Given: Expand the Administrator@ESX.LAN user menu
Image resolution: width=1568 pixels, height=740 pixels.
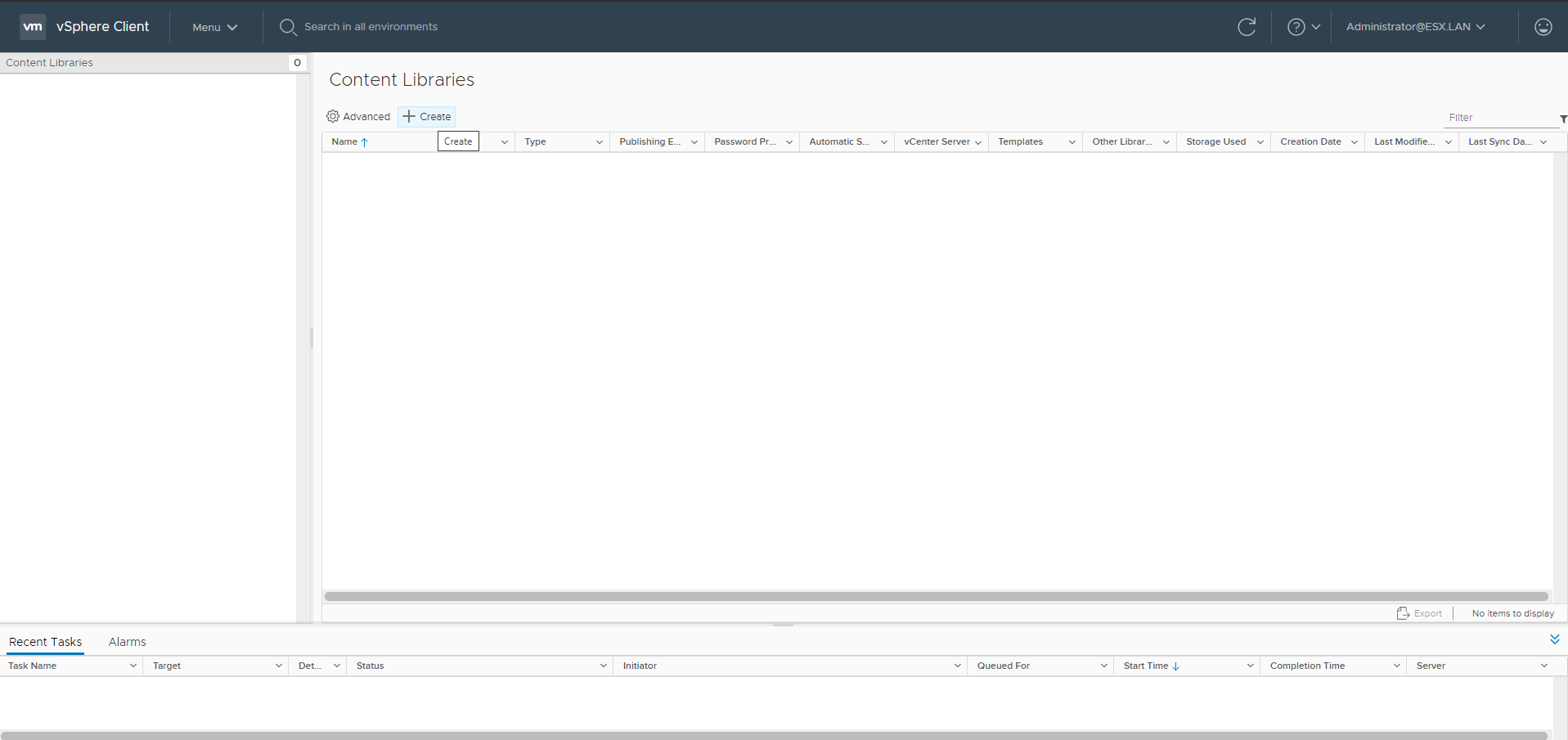Looking at the screenshot, I should [1415, 27].
